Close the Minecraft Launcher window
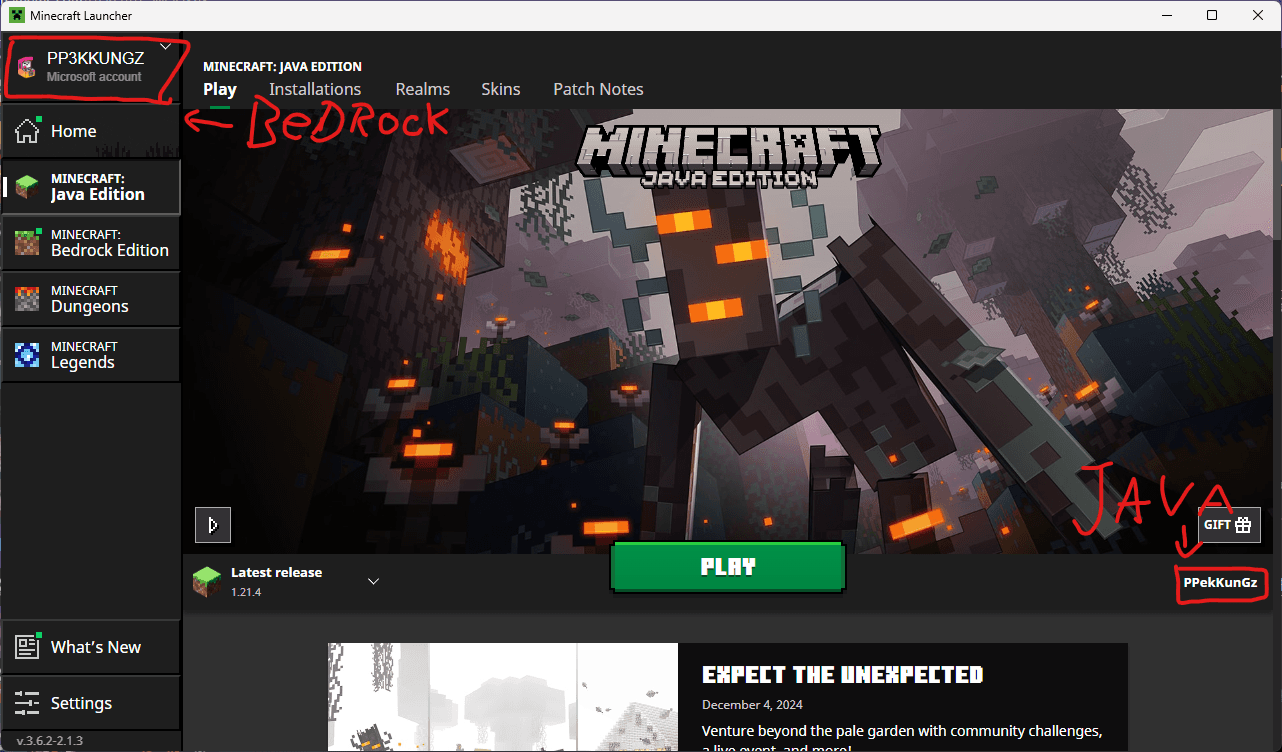The height and width of the screenshot is (752, 1282). coord(1258,16)
